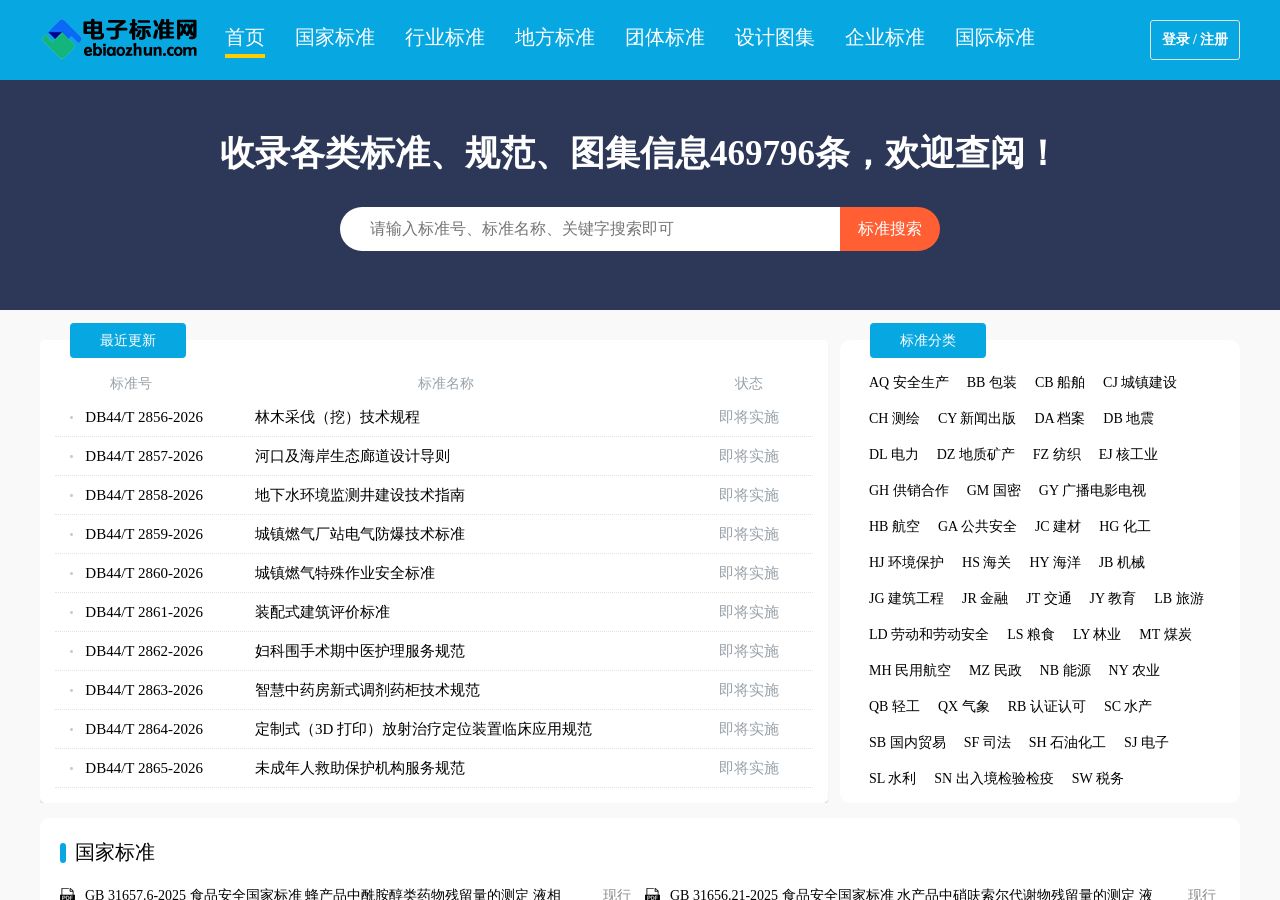
Task: Open standard DB44/T 2864-2026
Action: tap(144, 729)
